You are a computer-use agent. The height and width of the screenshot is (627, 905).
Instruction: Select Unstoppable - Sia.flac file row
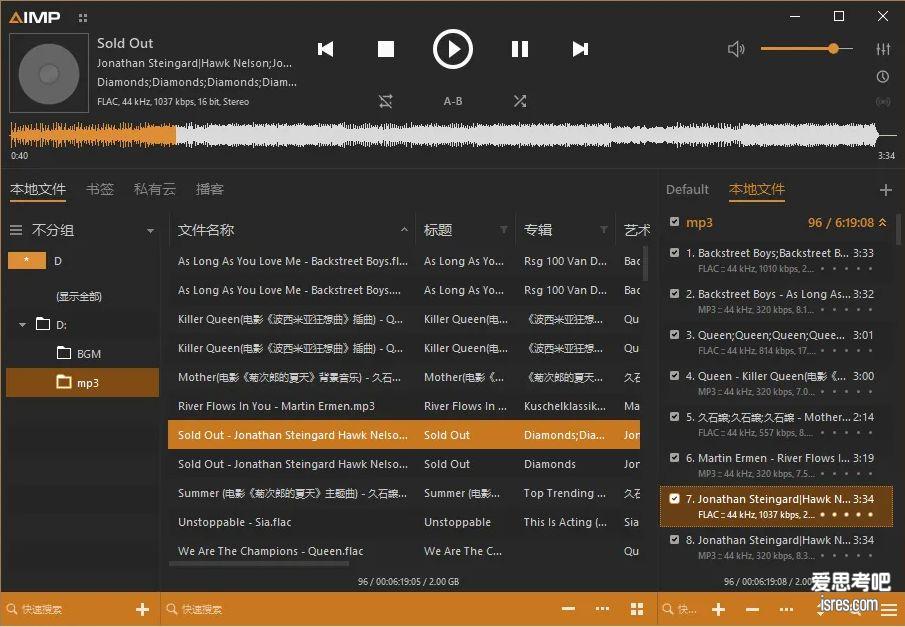pos(404,522)
